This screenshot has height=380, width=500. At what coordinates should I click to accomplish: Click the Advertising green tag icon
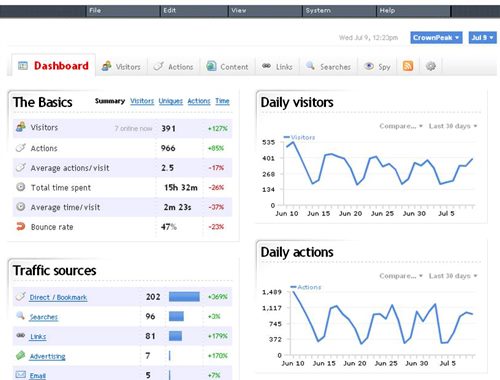(21, 355)
